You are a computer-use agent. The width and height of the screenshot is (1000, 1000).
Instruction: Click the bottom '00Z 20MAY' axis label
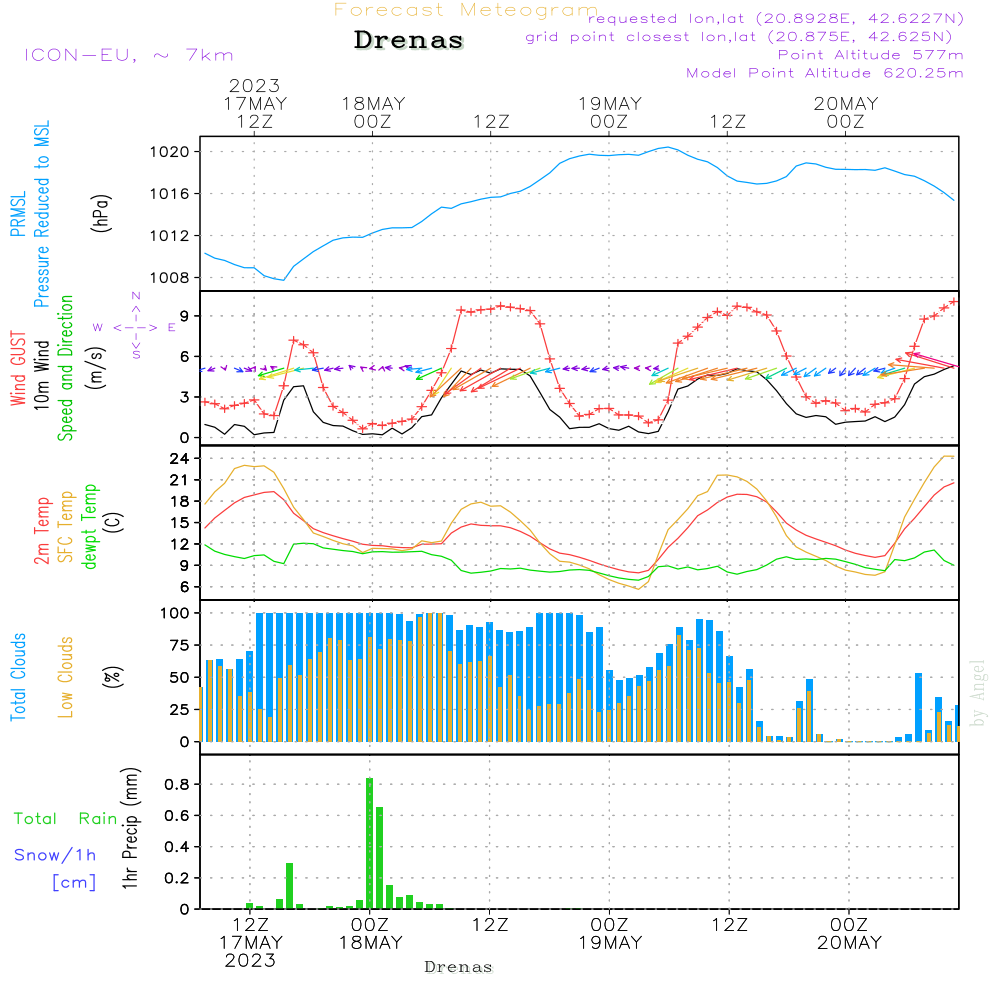(849, 933)
